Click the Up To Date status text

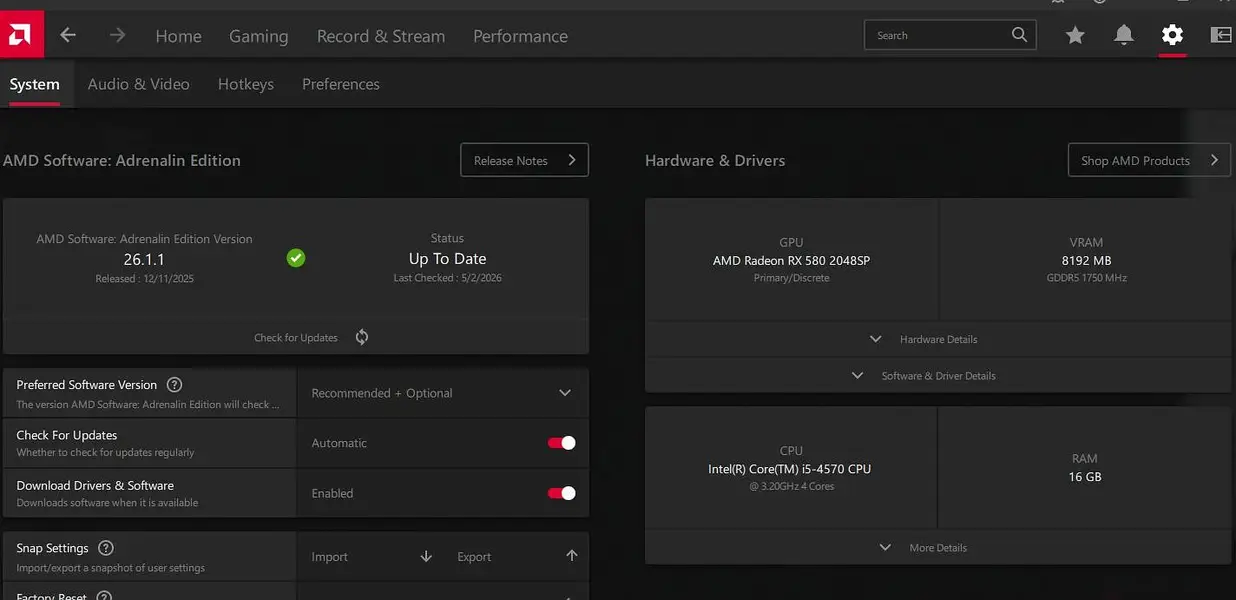[x=447, y=258]
